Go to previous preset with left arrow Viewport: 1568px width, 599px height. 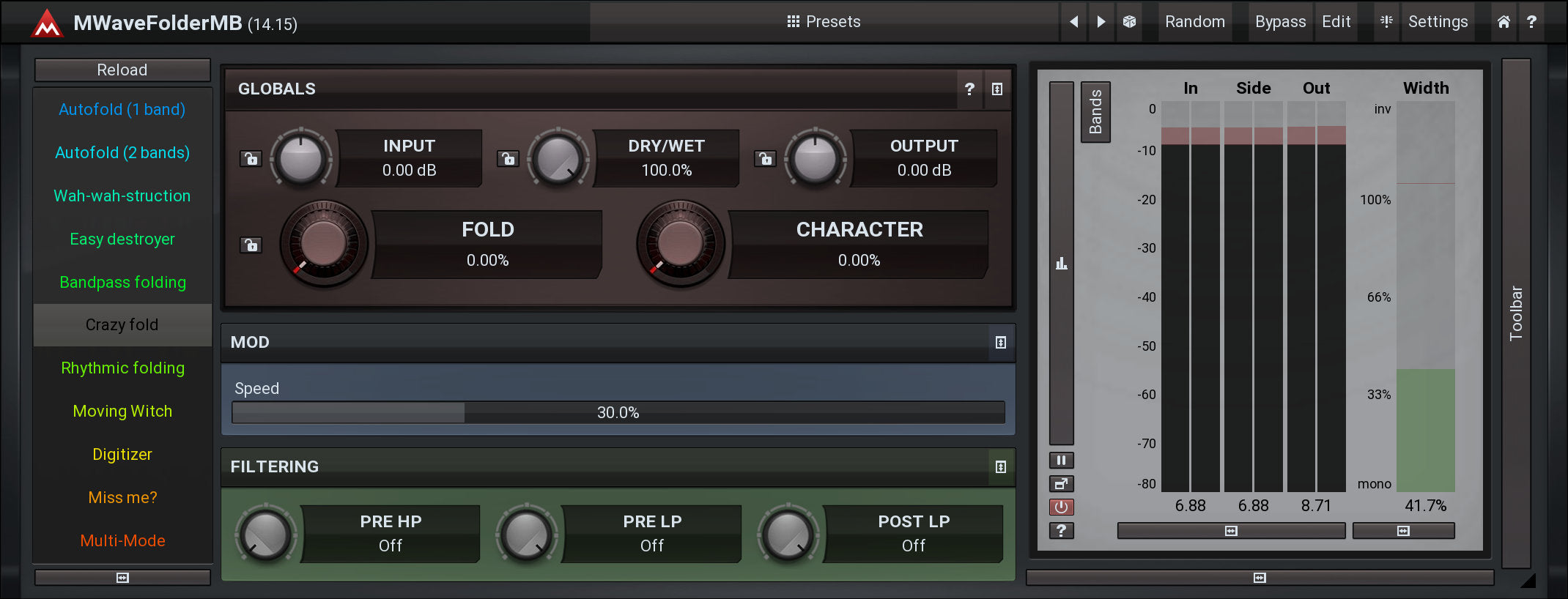click(x=1073, y=22)
